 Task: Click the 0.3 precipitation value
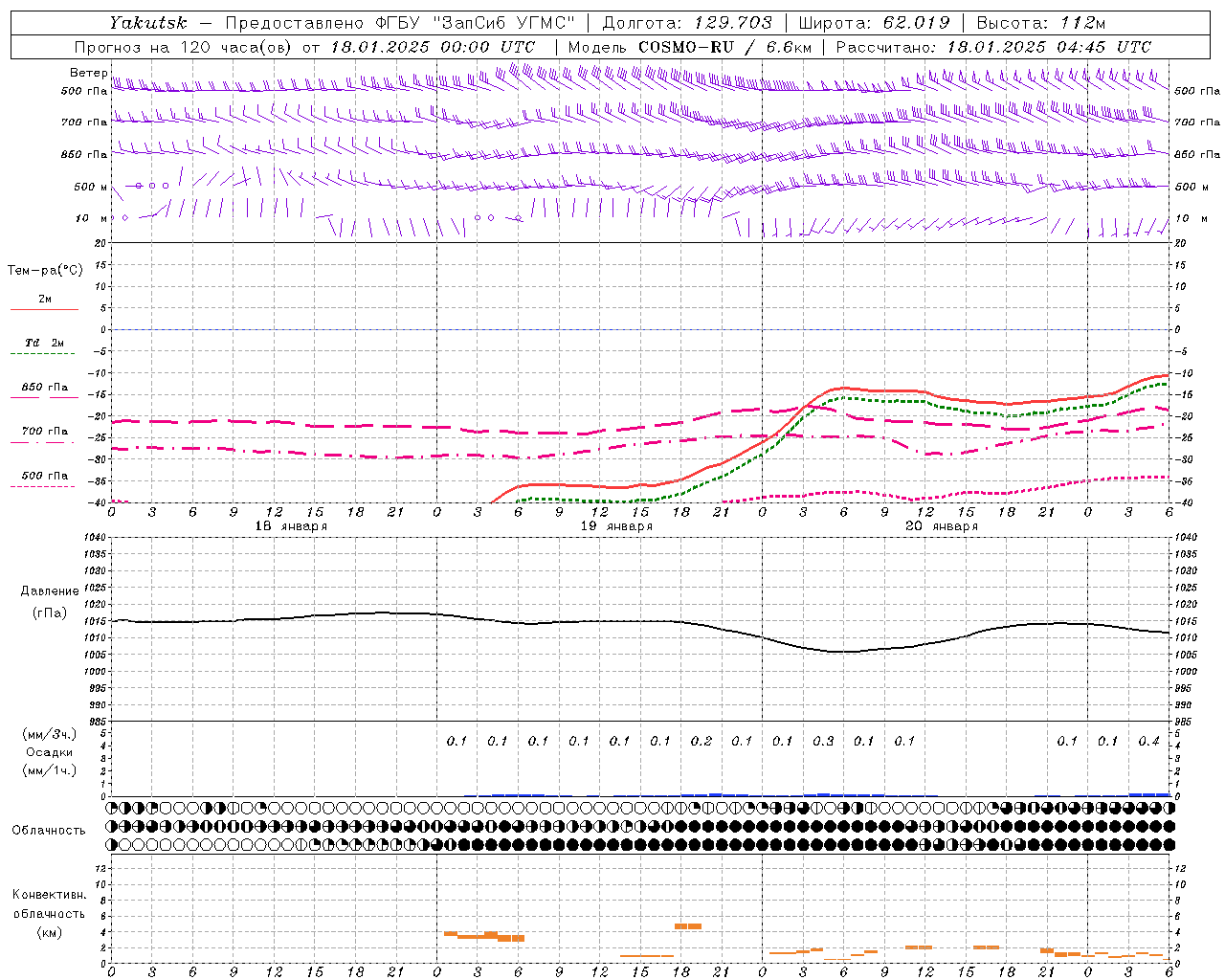click(823, 741)
